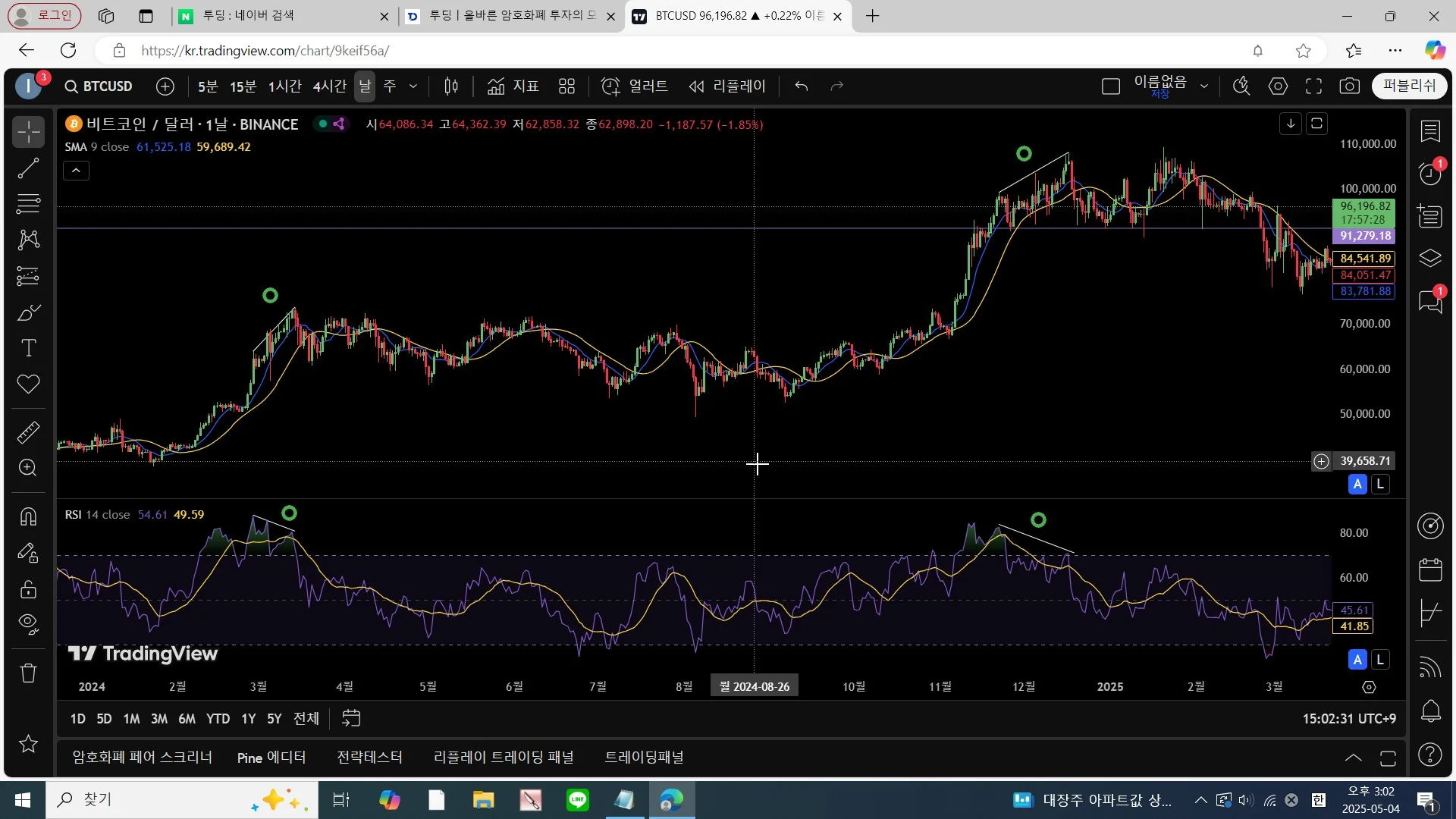This screenshot has width=1456, height=819.
Task: Expand the 이름없음 layout name dropdown
Action: pyautogui.click(x=1203, y=86)
